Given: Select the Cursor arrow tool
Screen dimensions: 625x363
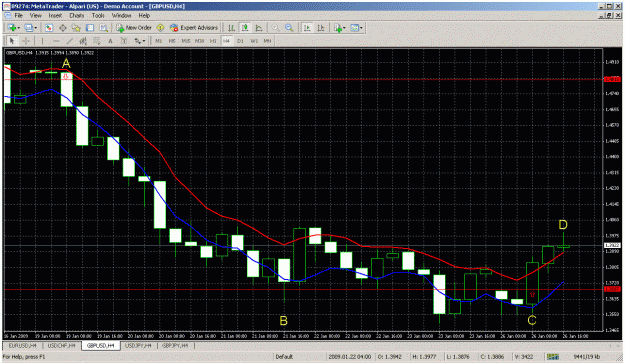Looking at the screenshot, I should [12, 41].
